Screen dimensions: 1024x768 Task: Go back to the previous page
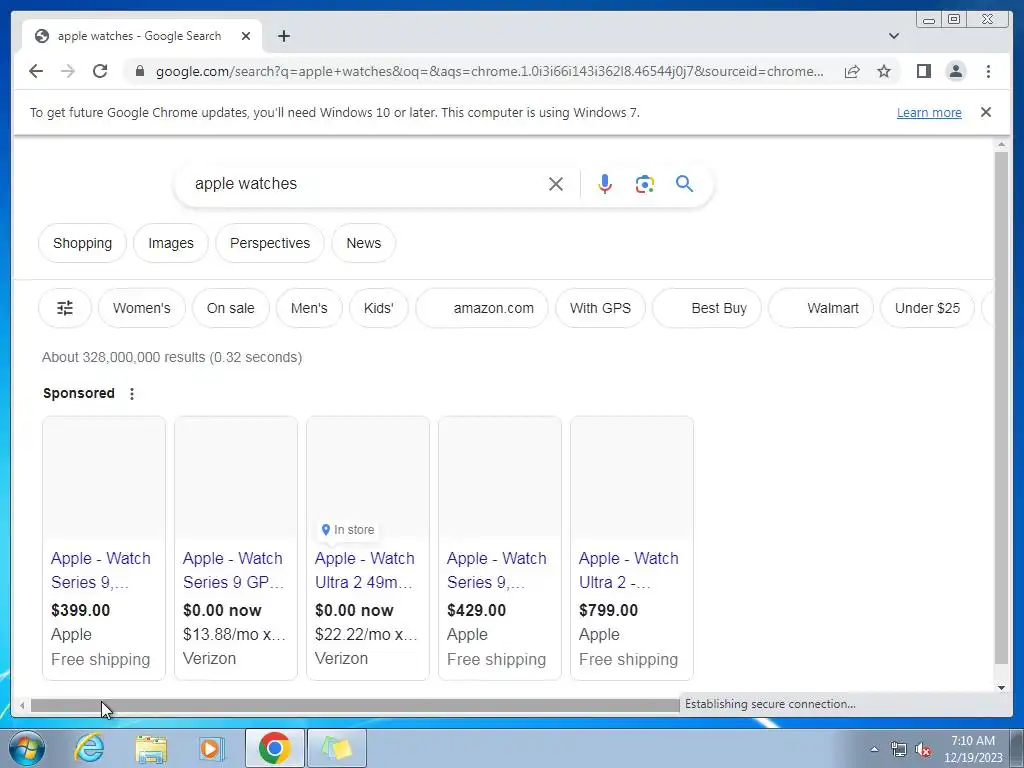pyautogui.click(x=36, y=71)
